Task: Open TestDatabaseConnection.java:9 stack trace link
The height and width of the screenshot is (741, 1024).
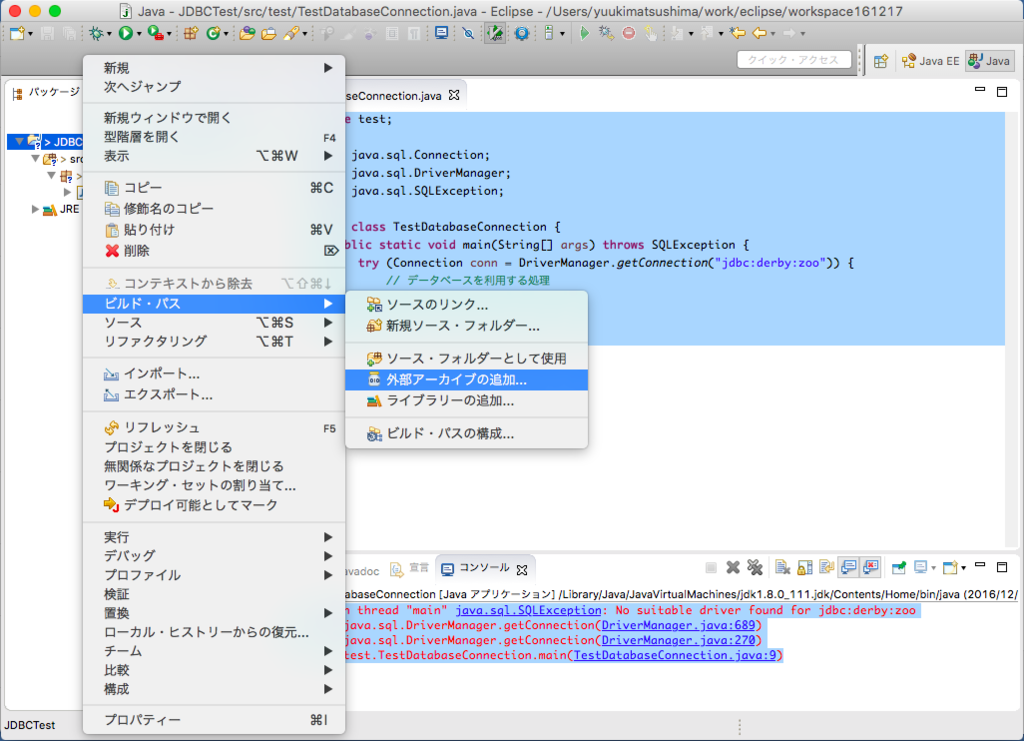Action: pyautogui.click(x=675, y=655)
